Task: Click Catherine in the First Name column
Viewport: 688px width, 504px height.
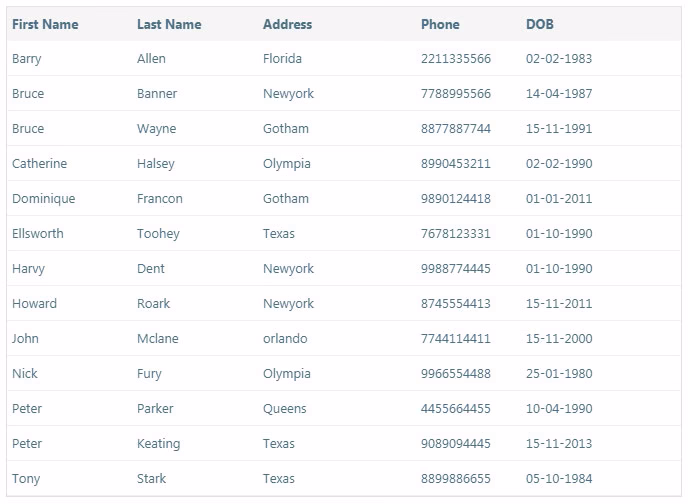Action: pos(40,164)
